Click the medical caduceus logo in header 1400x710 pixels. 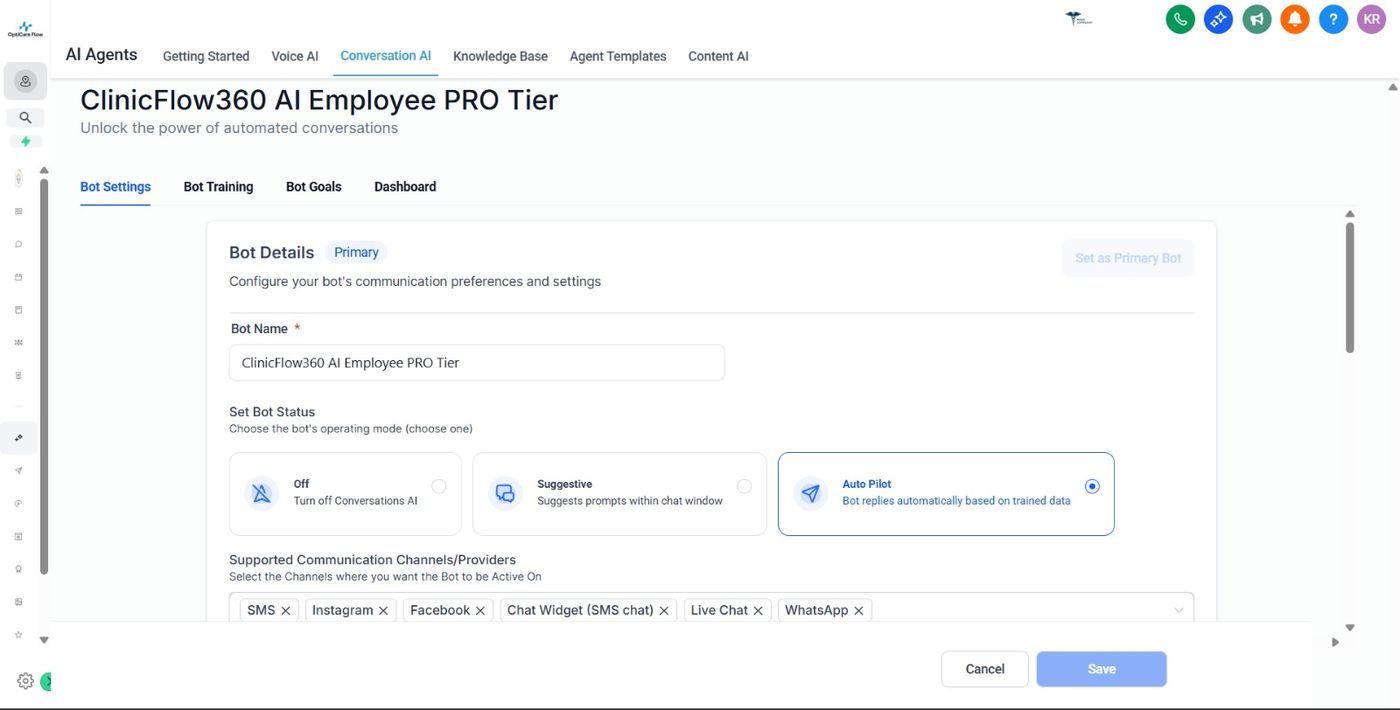pos(1079,19)
